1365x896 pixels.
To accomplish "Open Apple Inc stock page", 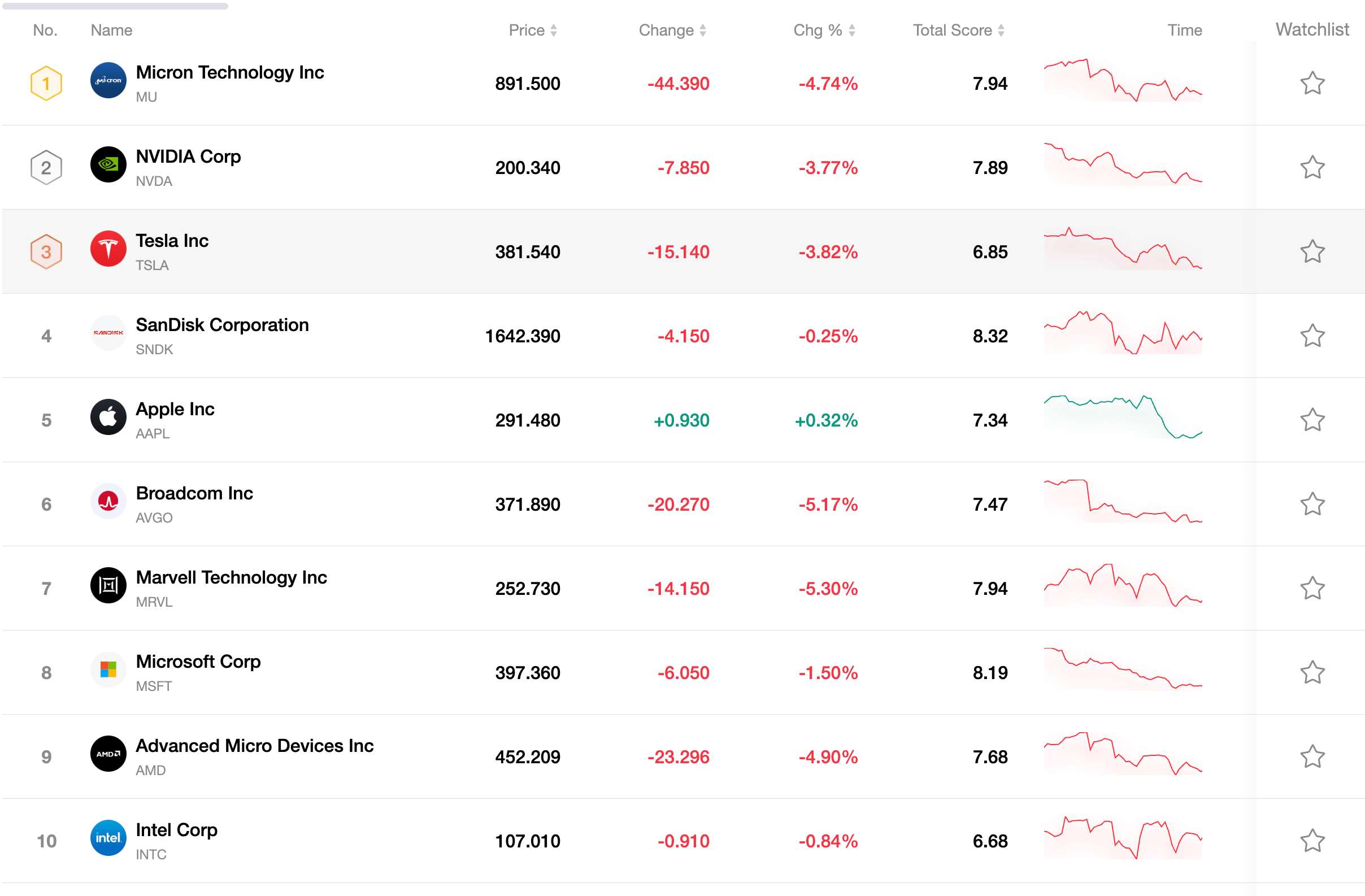I will point(175,410).
